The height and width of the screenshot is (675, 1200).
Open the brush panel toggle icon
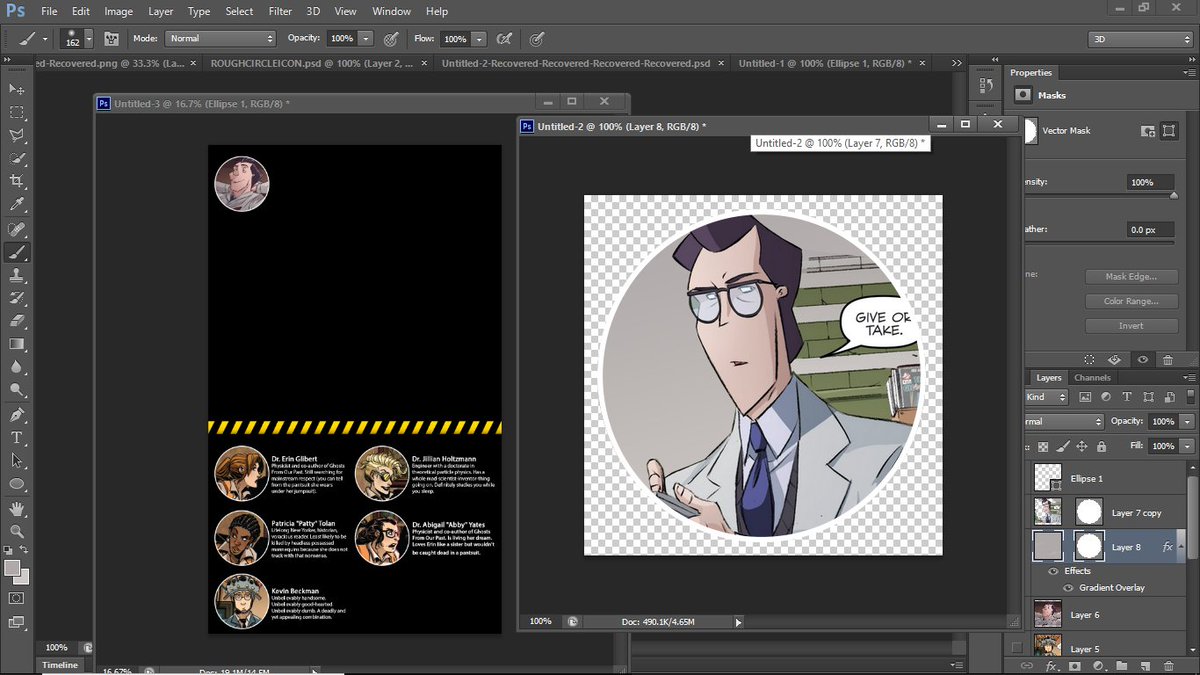[112, 38]
